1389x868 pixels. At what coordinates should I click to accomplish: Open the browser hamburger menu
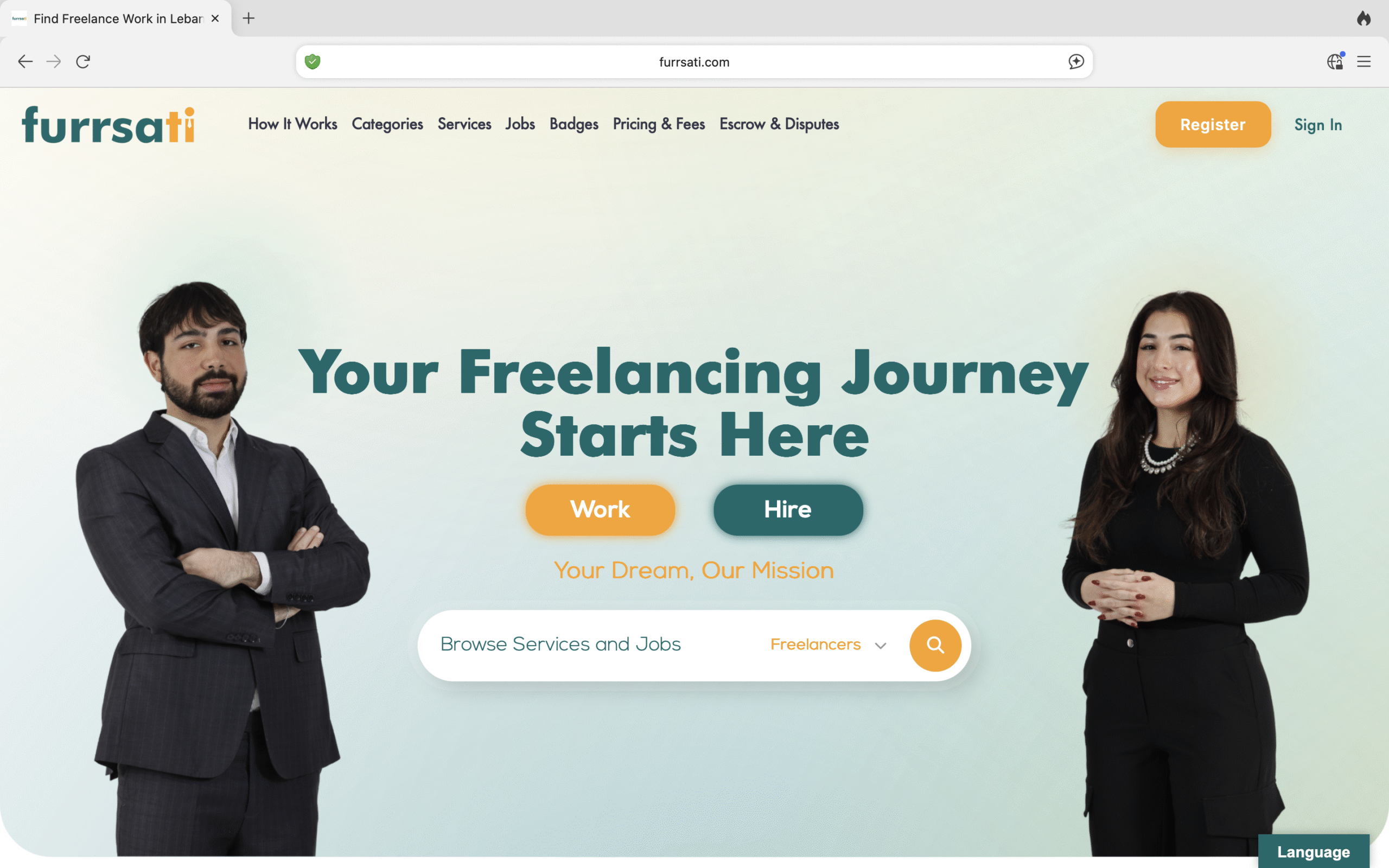click(x=1363, y=61)
